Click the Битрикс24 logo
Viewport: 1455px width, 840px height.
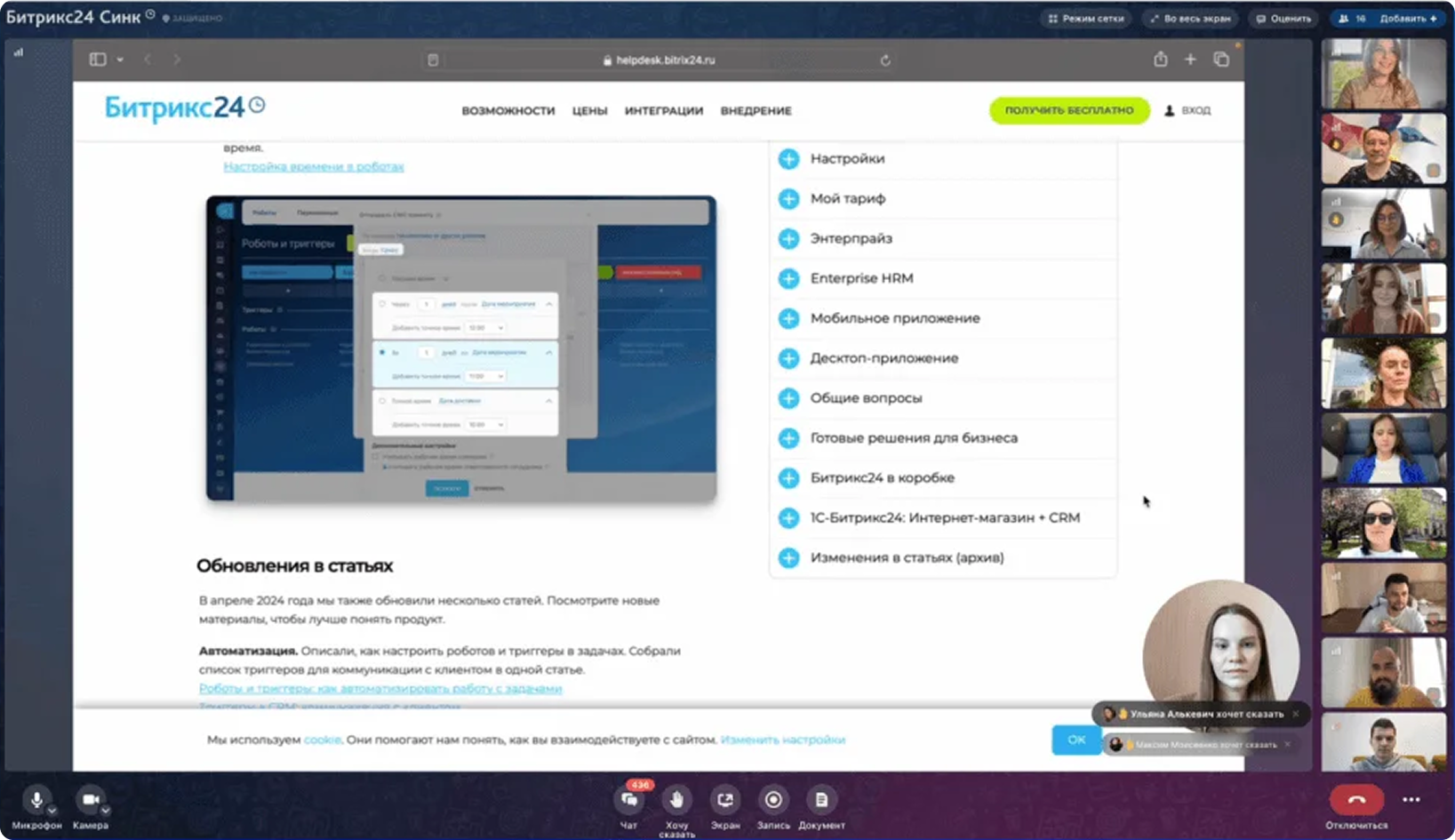(x=185, y=108)
